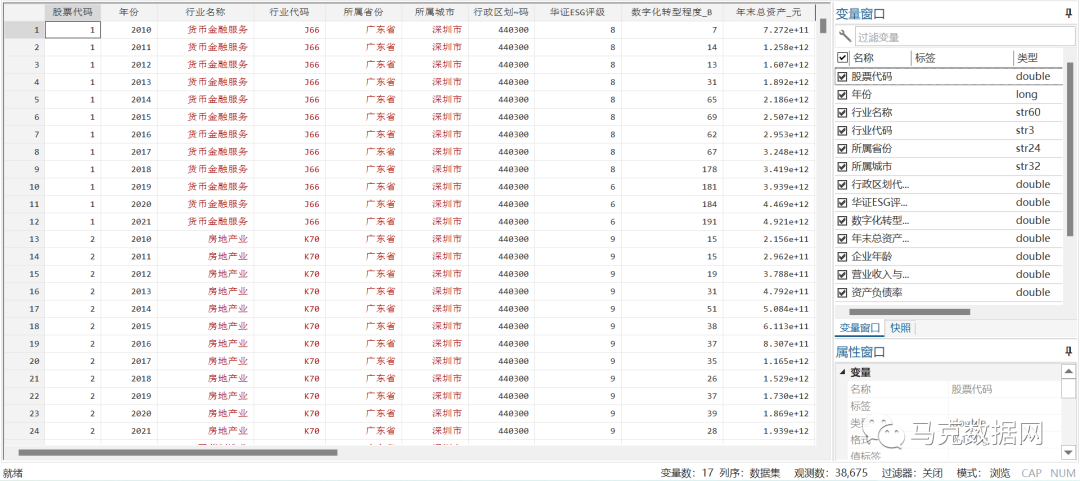Image resolution: width=1080 pixels, height=481 pixels.
Task: Click properties panel scroll-down arrow
Action: tap(1068, 453)
